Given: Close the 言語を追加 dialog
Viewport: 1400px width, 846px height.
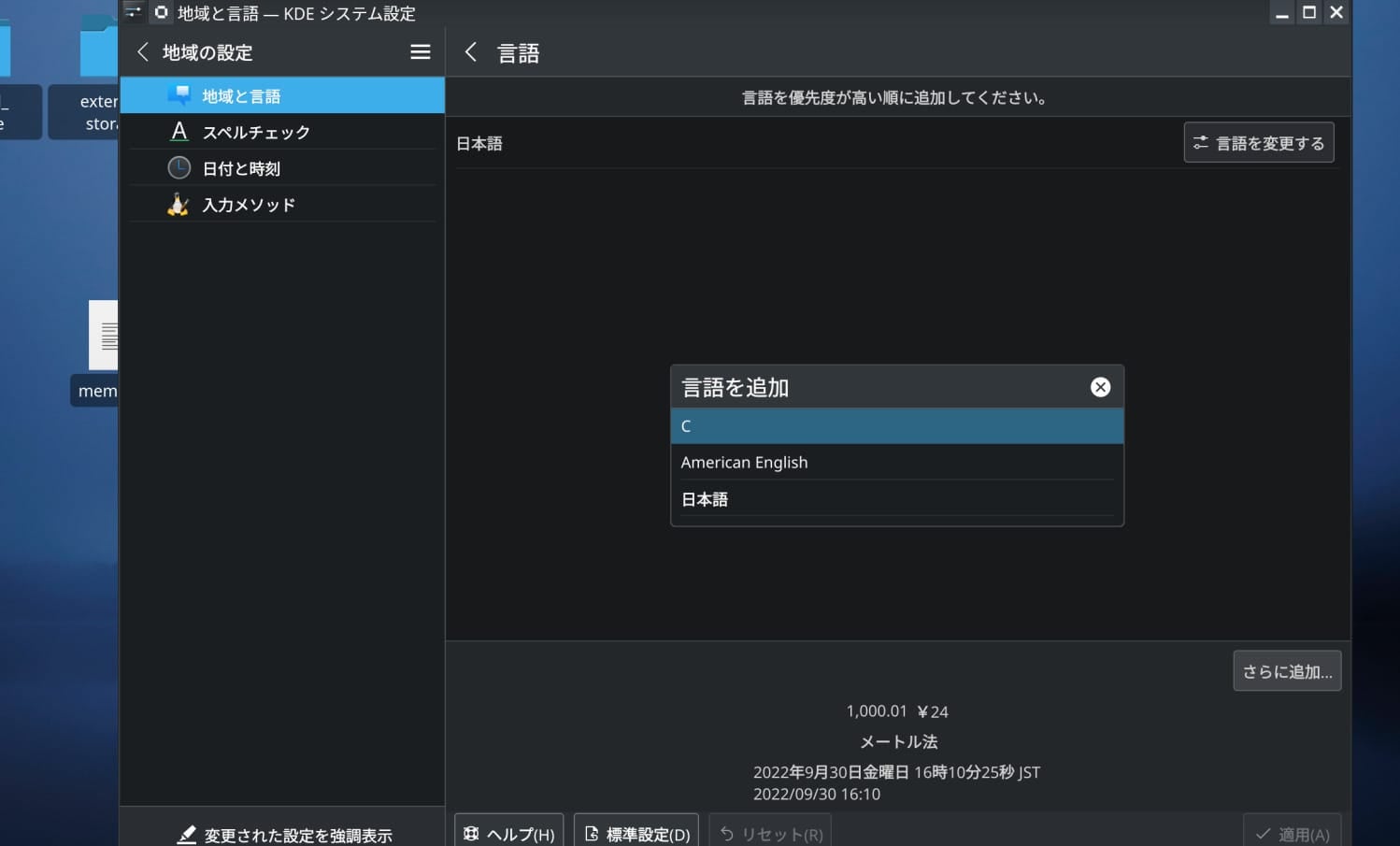Looking at the screenshot, I should [x=1100, y=387].
